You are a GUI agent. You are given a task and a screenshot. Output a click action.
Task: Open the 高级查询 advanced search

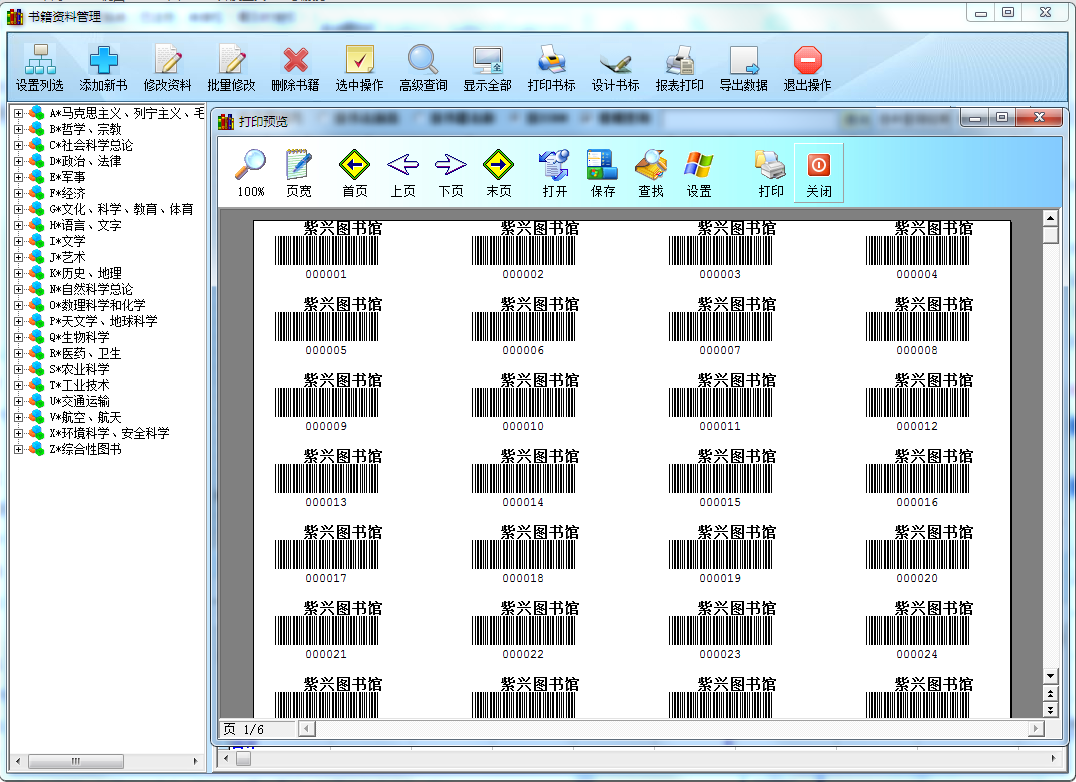coord(423,68)
